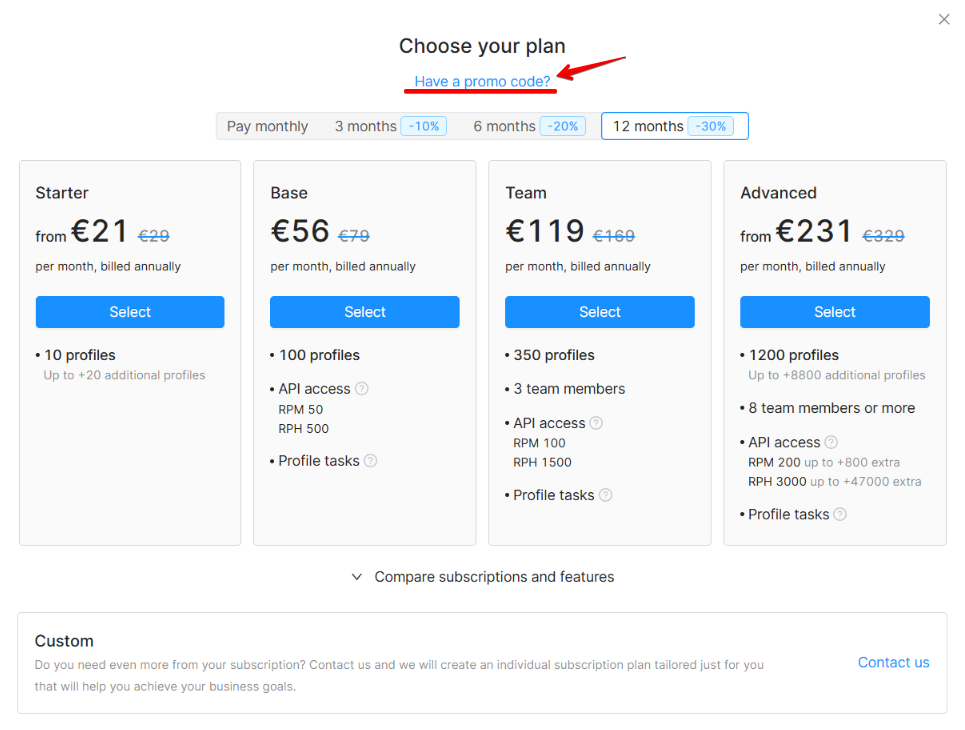This screenshot has width=965, height=730.
Task: Choose the 3 months billing period
Action: point(366,126)
